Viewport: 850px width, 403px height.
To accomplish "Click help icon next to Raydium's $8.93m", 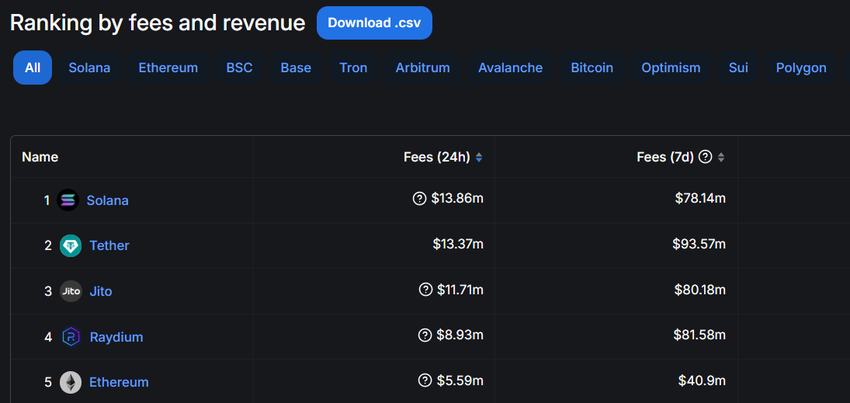I will (426, 337).
